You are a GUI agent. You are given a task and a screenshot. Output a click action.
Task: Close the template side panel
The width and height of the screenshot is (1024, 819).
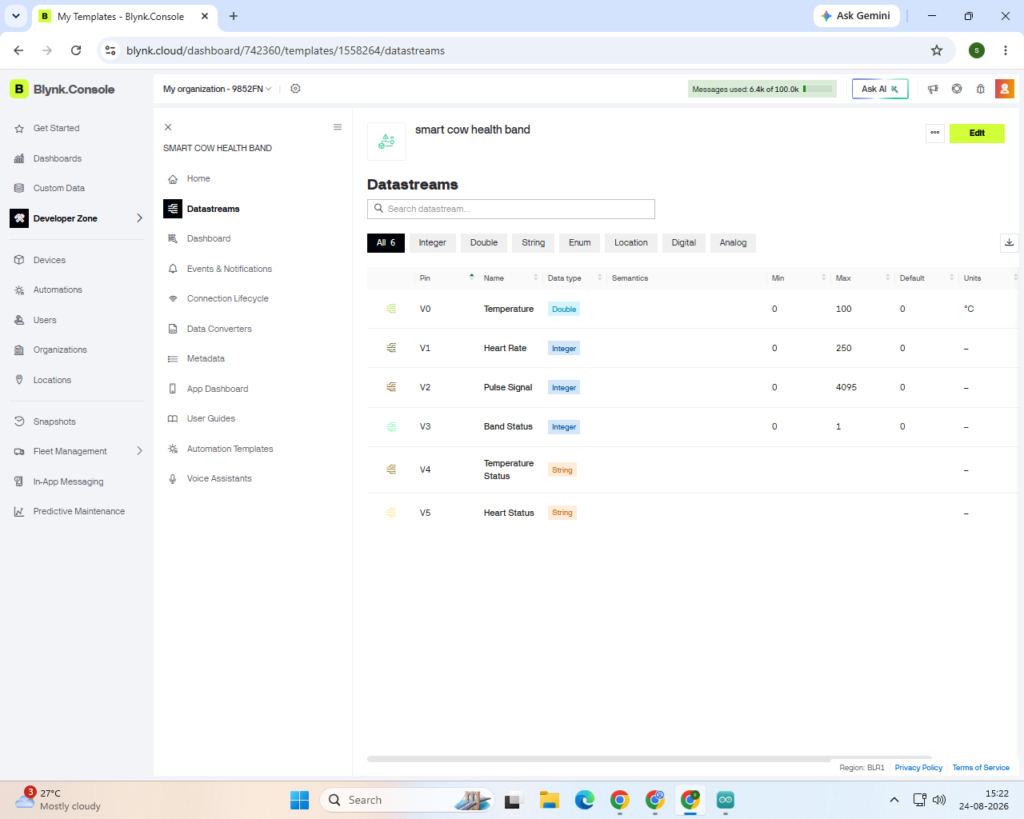pos(168,127)
